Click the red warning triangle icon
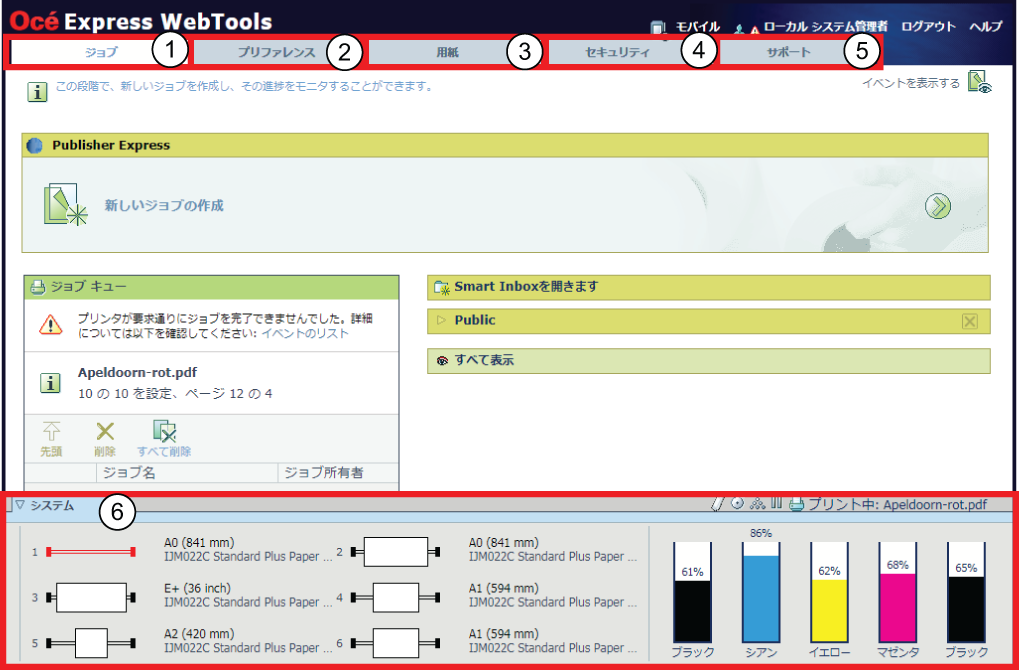This screenshot has height=670, width=1019. (50, 324)
